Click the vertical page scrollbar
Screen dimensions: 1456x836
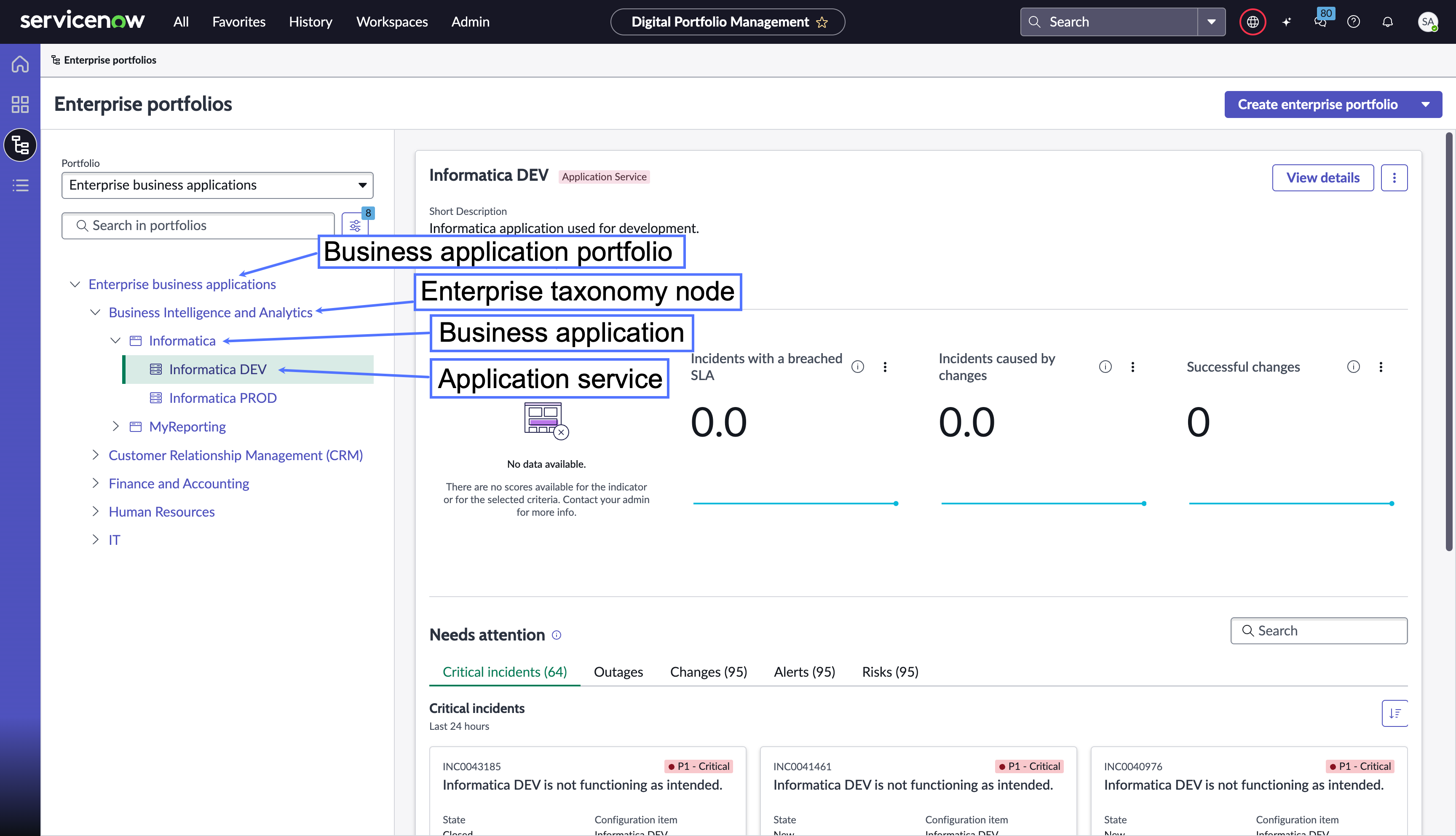pos(1448,342)
